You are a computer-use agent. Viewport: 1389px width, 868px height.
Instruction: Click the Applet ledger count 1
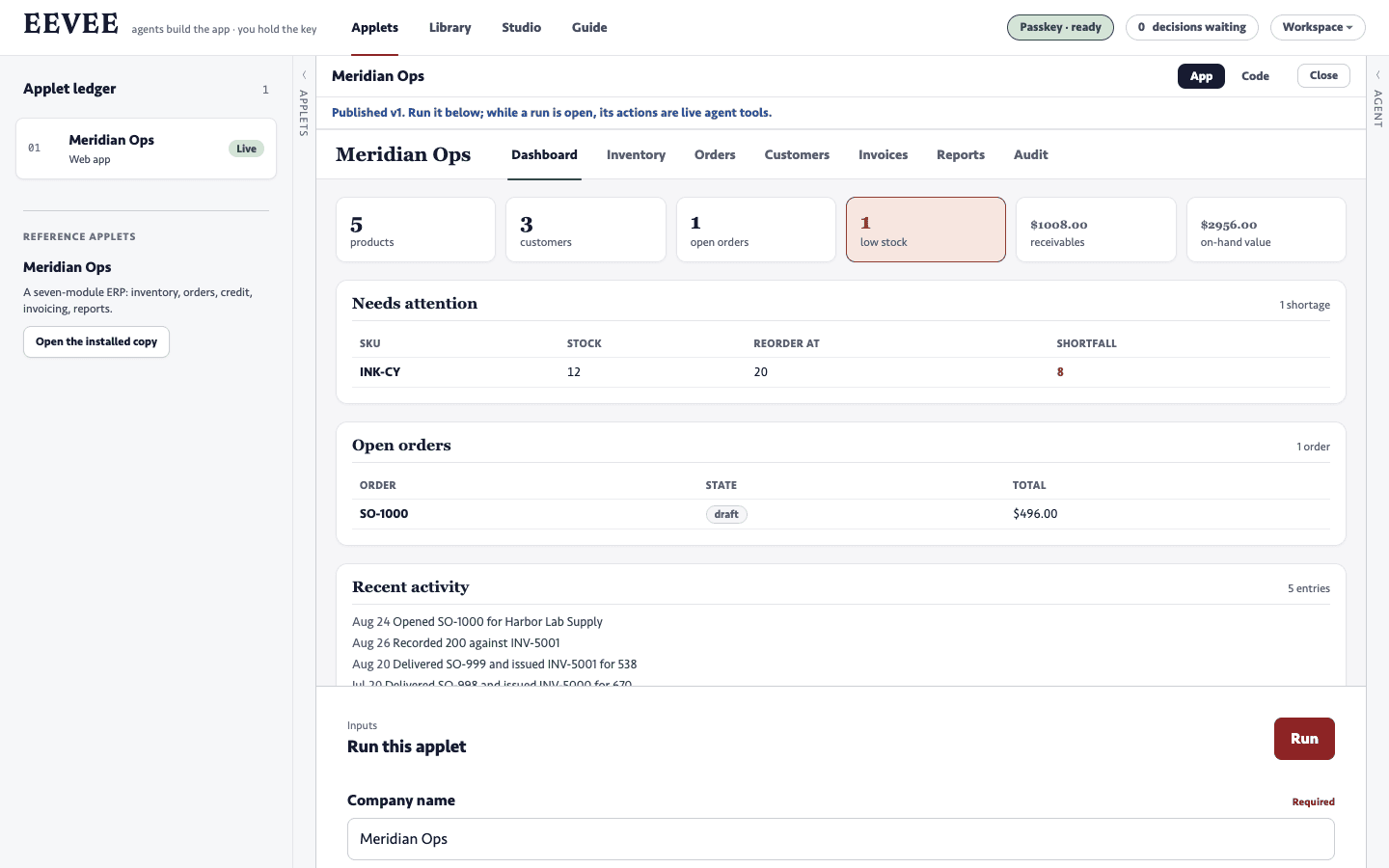pos(265,90)
